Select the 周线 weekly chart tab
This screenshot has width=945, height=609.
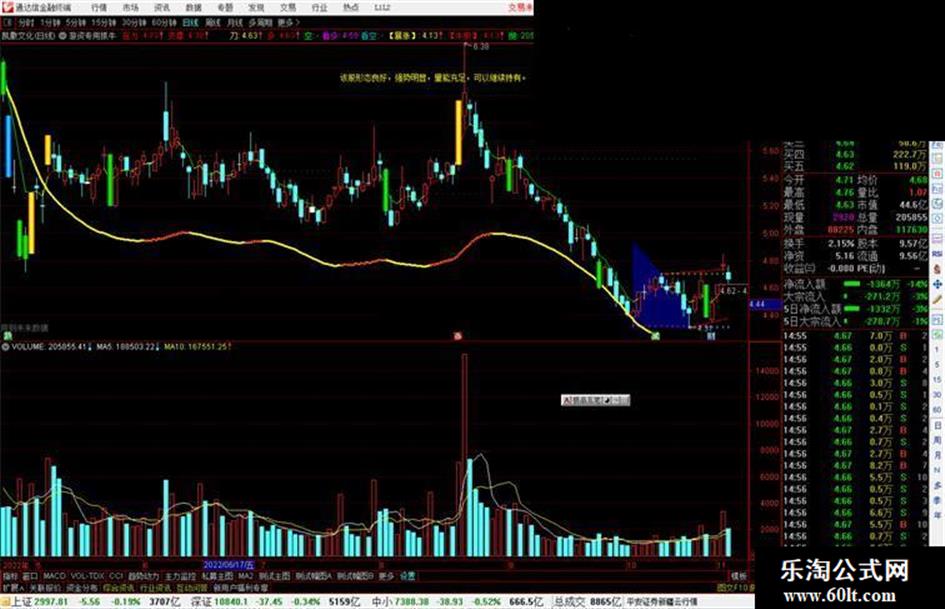pyautogui.click(x=213, y=23)
